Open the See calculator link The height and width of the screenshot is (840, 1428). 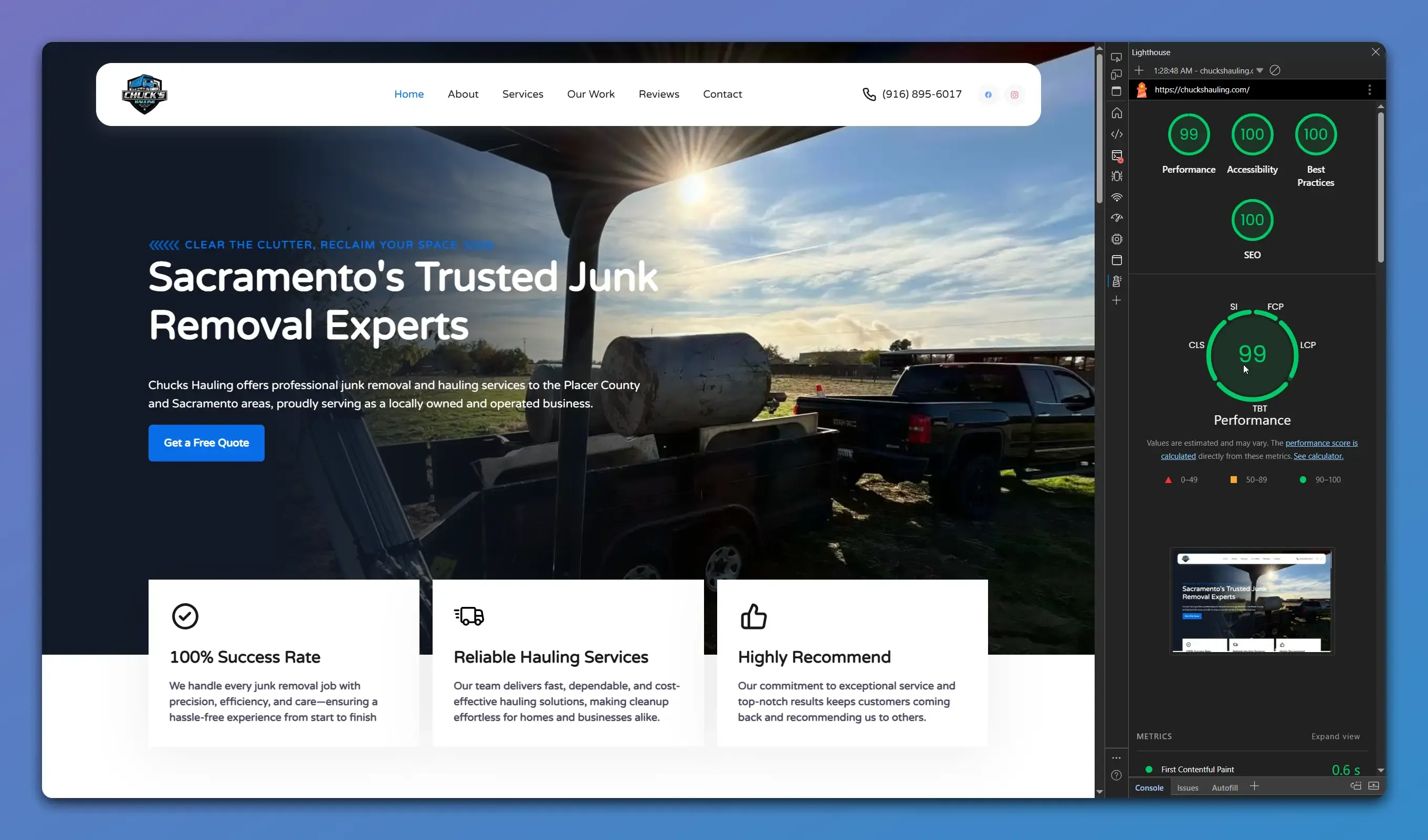tap(1318, 456)
